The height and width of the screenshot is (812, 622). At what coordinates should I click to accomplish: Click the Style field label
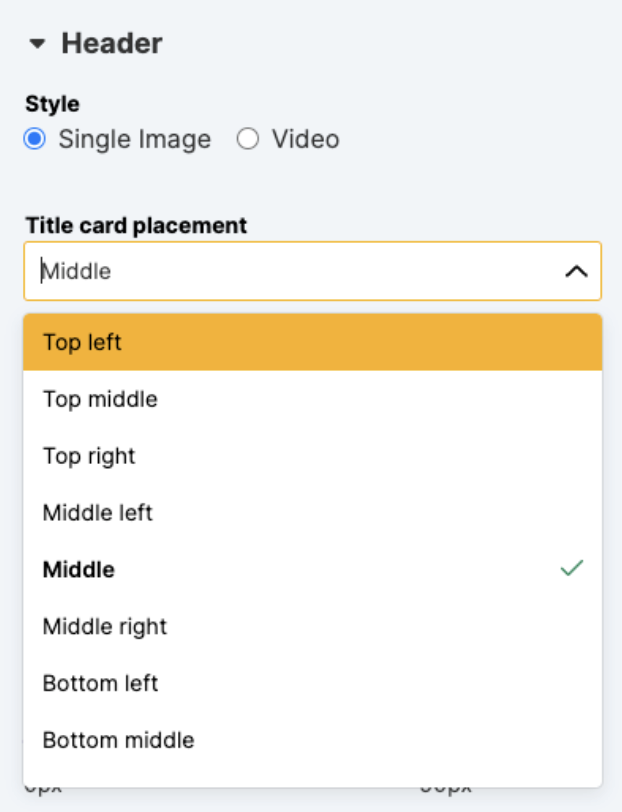(x=53, y=104)
